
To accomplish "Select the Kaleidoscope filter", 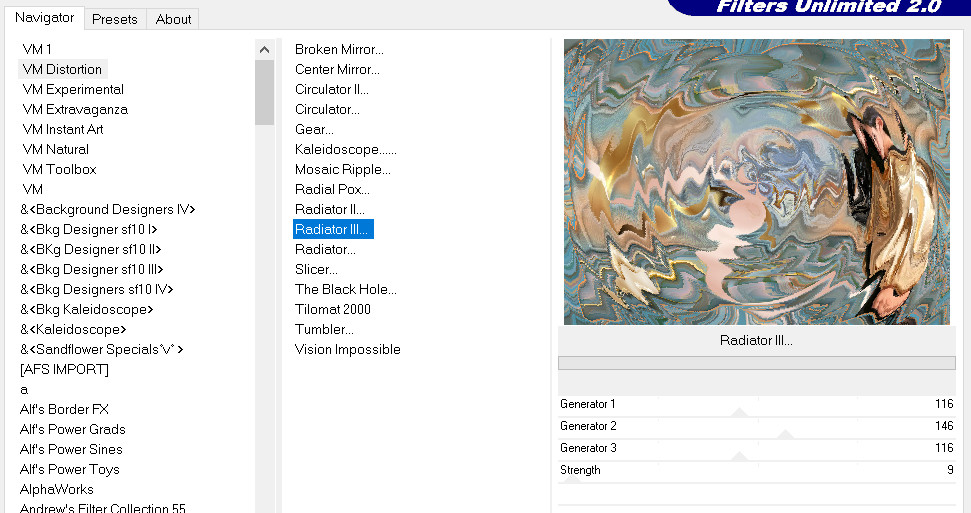I will pyautogui.click(x=346, y=149).
